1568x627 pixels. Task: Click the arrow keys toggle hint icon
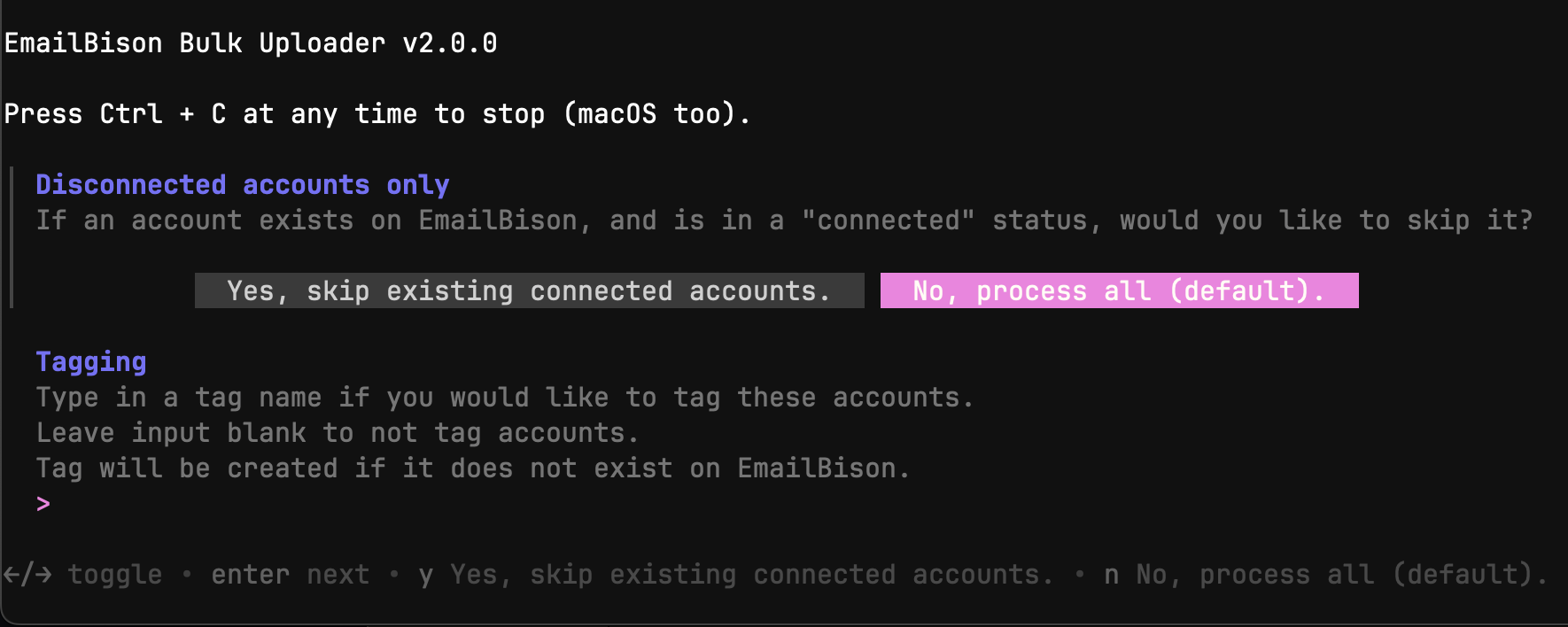click(x=27, y=575)
